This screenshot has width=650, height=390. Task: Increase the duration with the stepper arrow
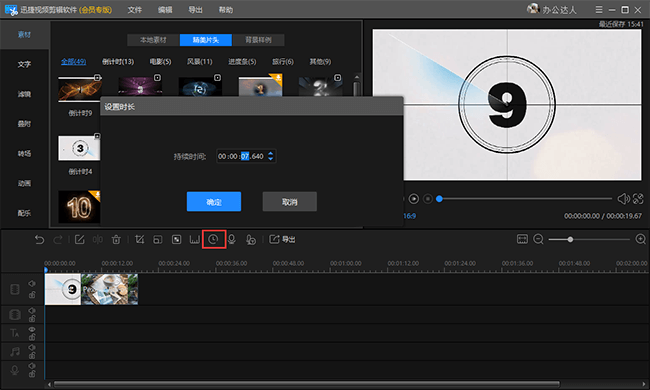(271, 153)
